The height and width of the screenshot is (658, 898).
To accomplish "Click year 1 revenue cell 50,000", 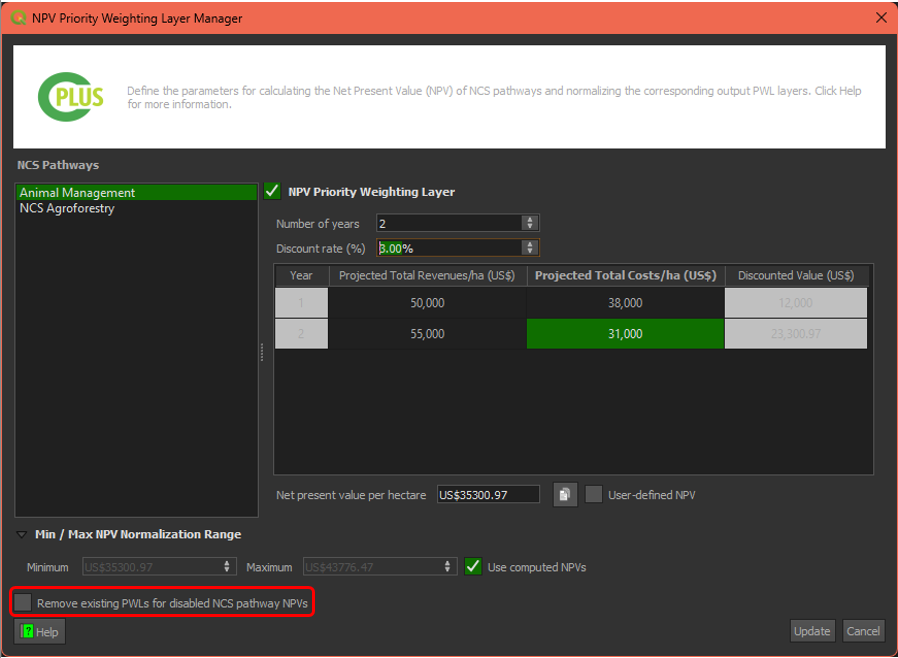I will coord(427,303).
